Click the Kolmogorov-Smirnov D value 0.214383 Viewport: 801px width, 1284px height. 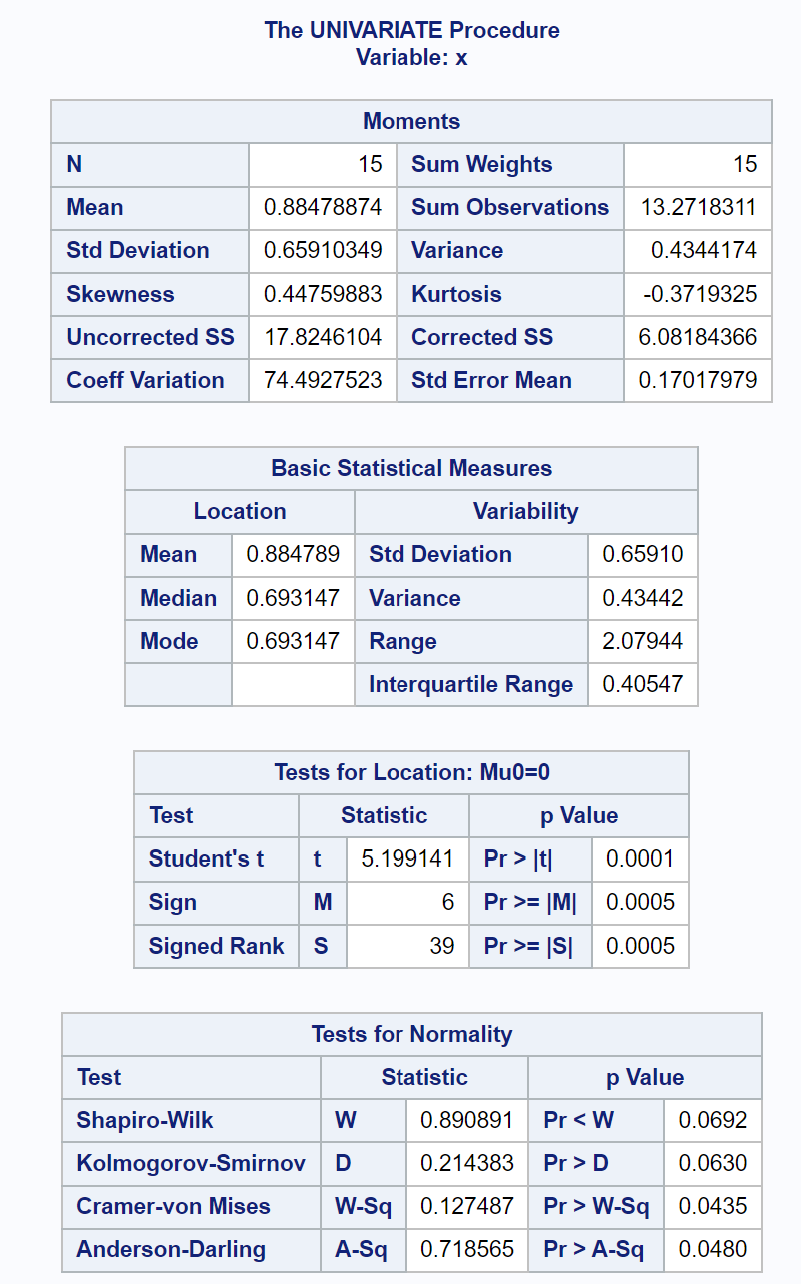pyautogui.click(x=467, y=1164)
